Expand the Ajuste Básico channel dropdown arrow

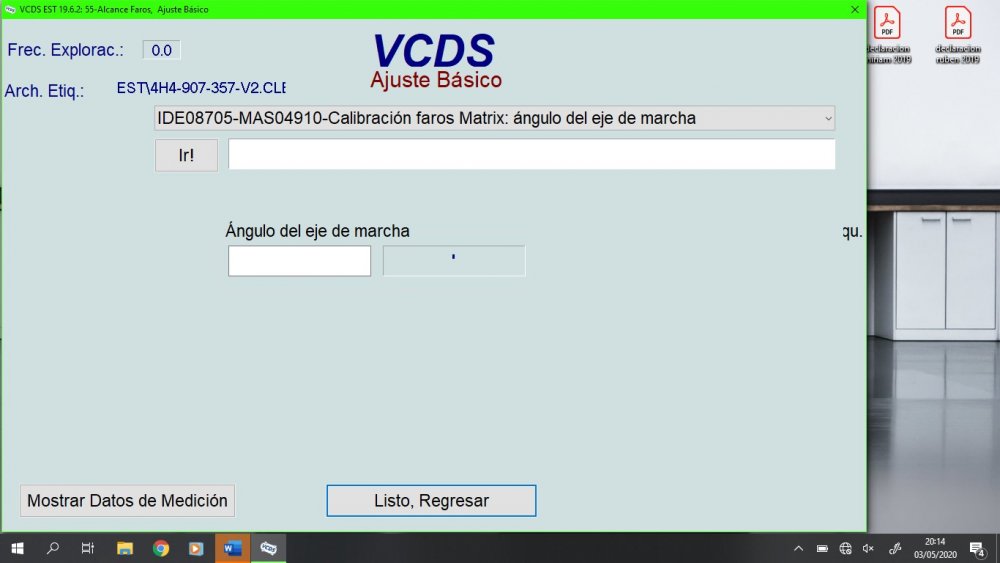click(827, 119)
